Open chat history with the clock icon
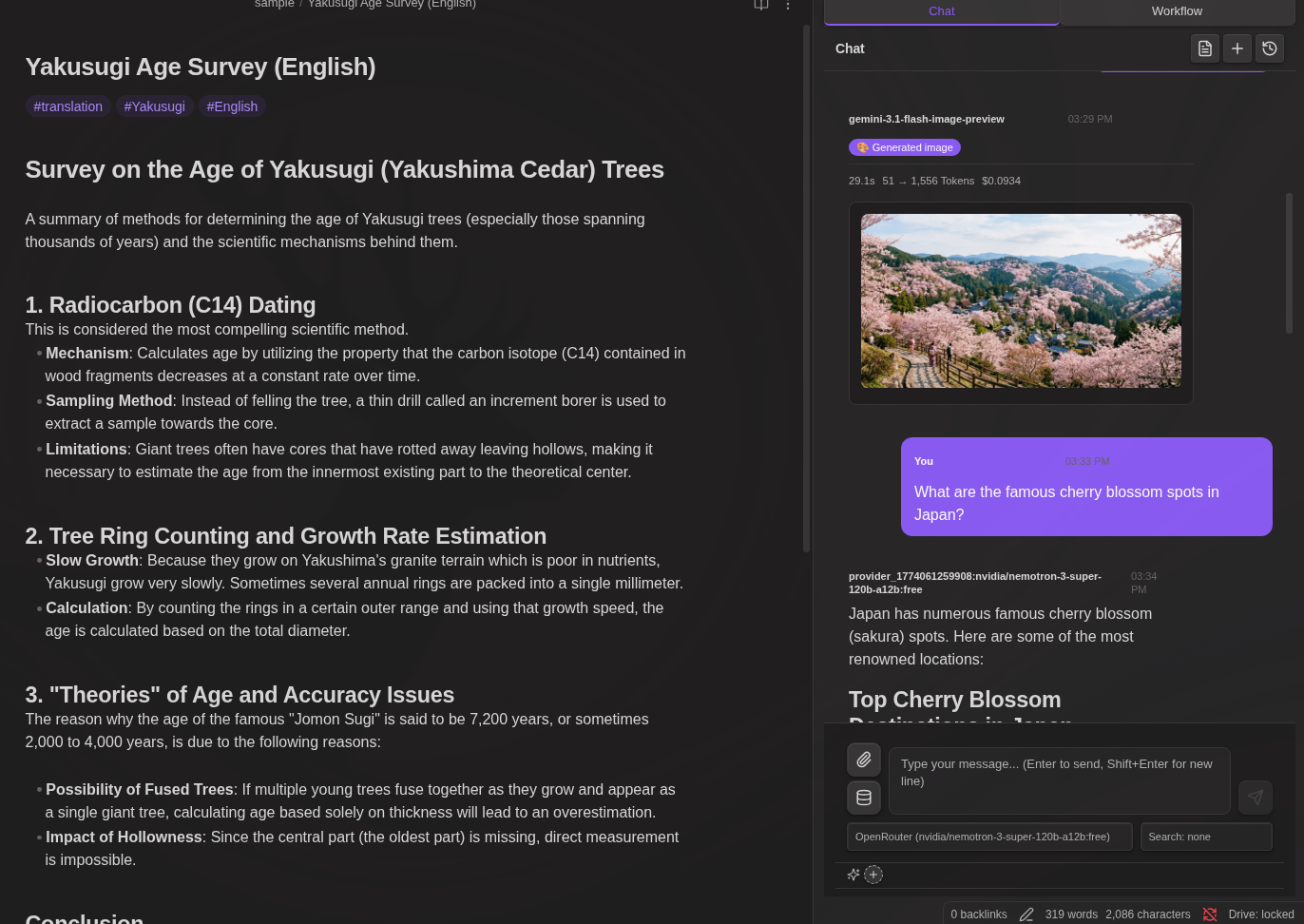The height and width of the screenshot is (924, 1304). click(1269, 48)
